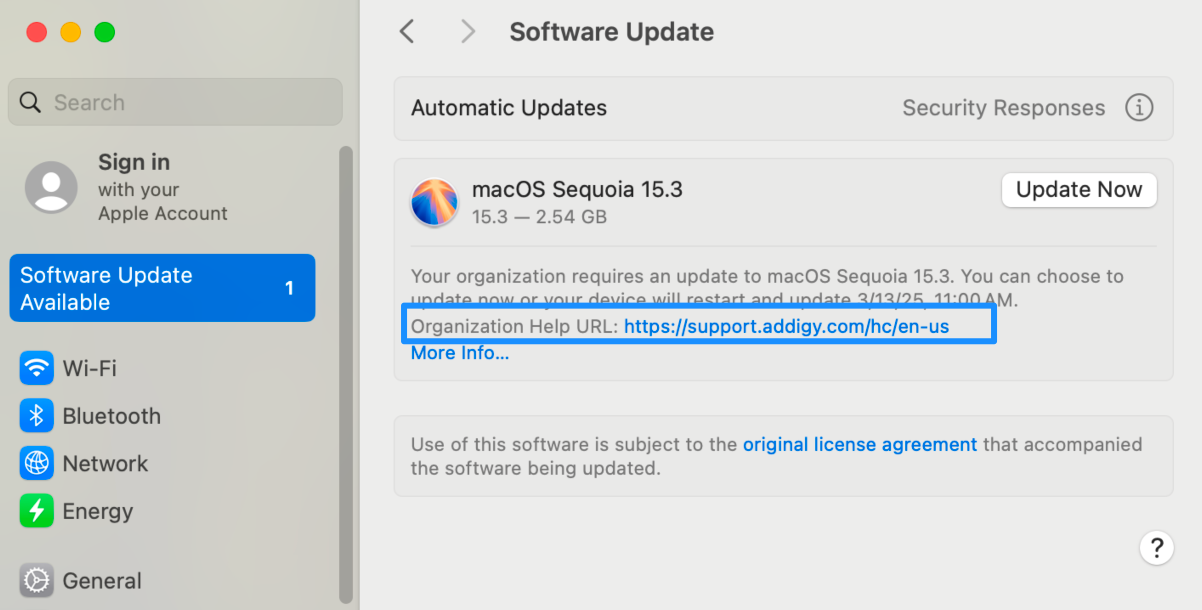Image resolution: width=1202 pixels, height=610 pixels.
Task: Select Software Update Available sidebar item
Action: point(162,288)
